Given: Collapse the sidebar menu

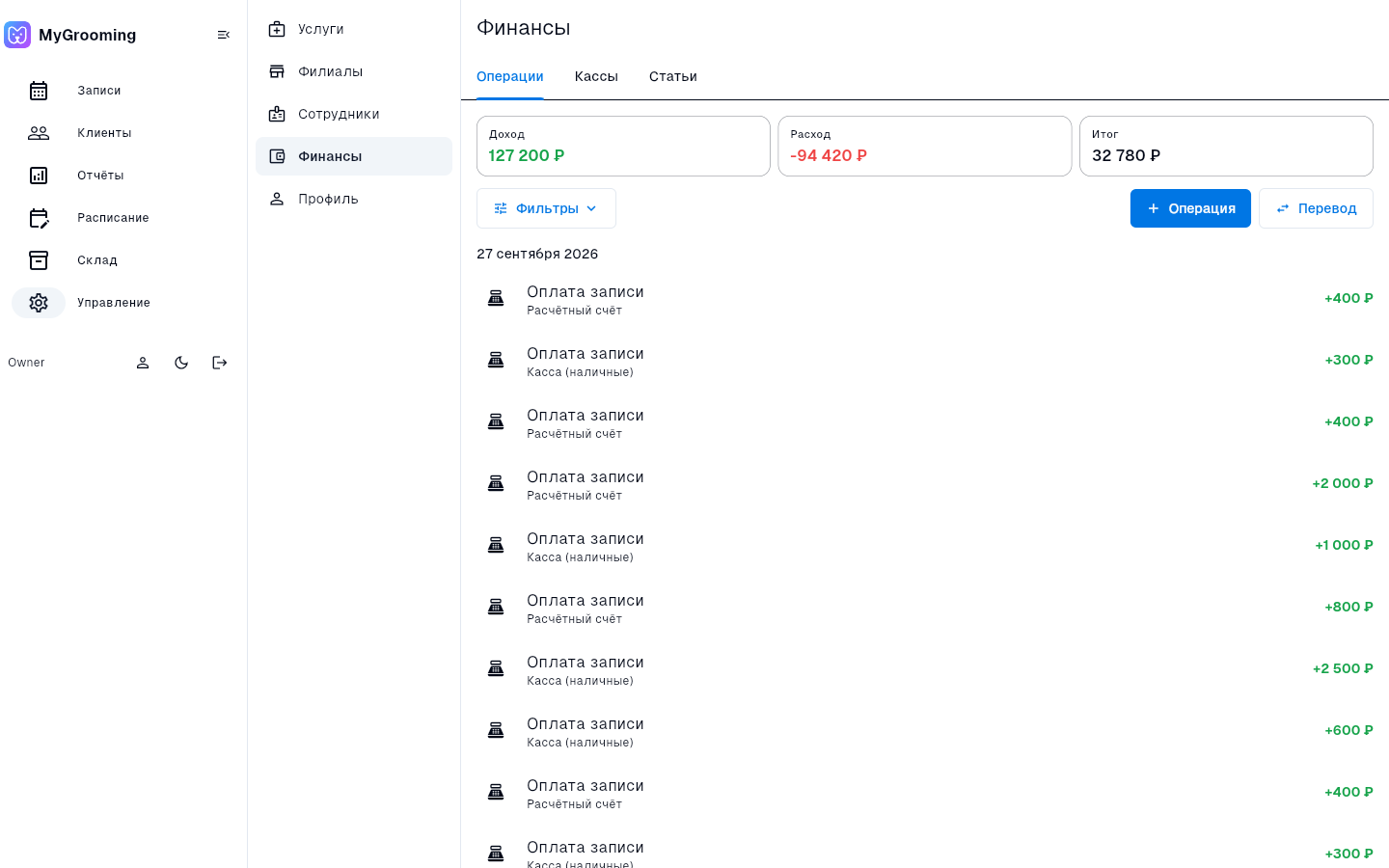Looking at the screenshot, I should (x=224, y=35).
